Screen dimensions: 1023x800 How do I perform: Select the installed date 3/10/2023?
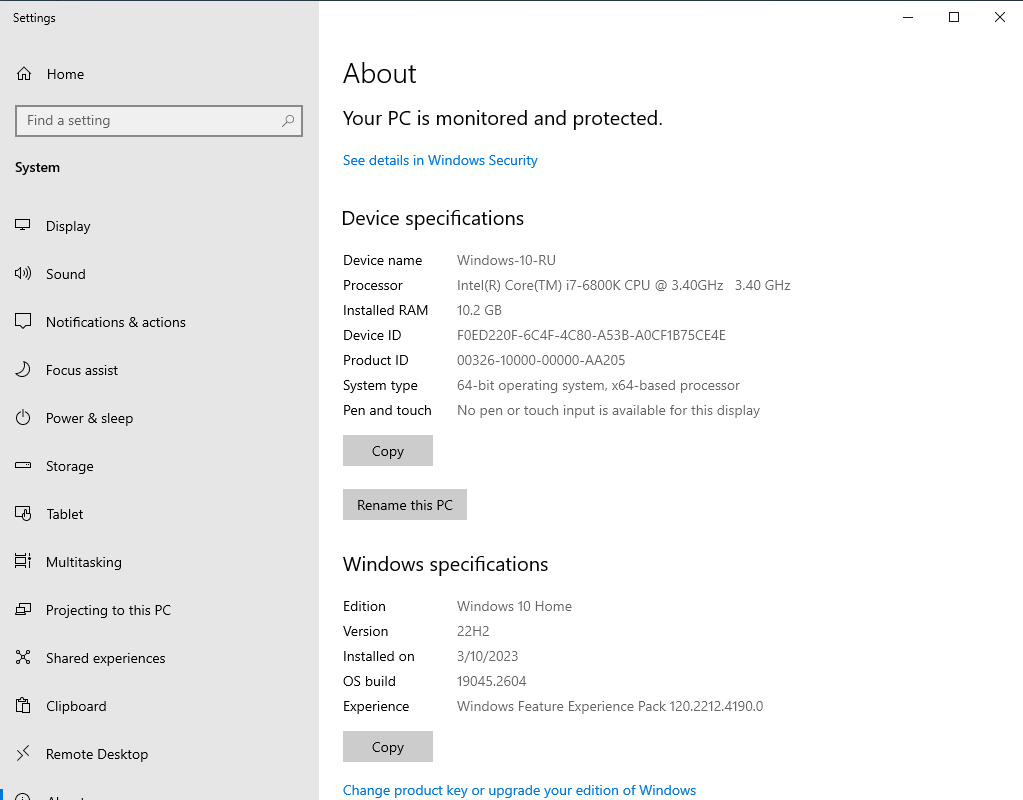487,656
